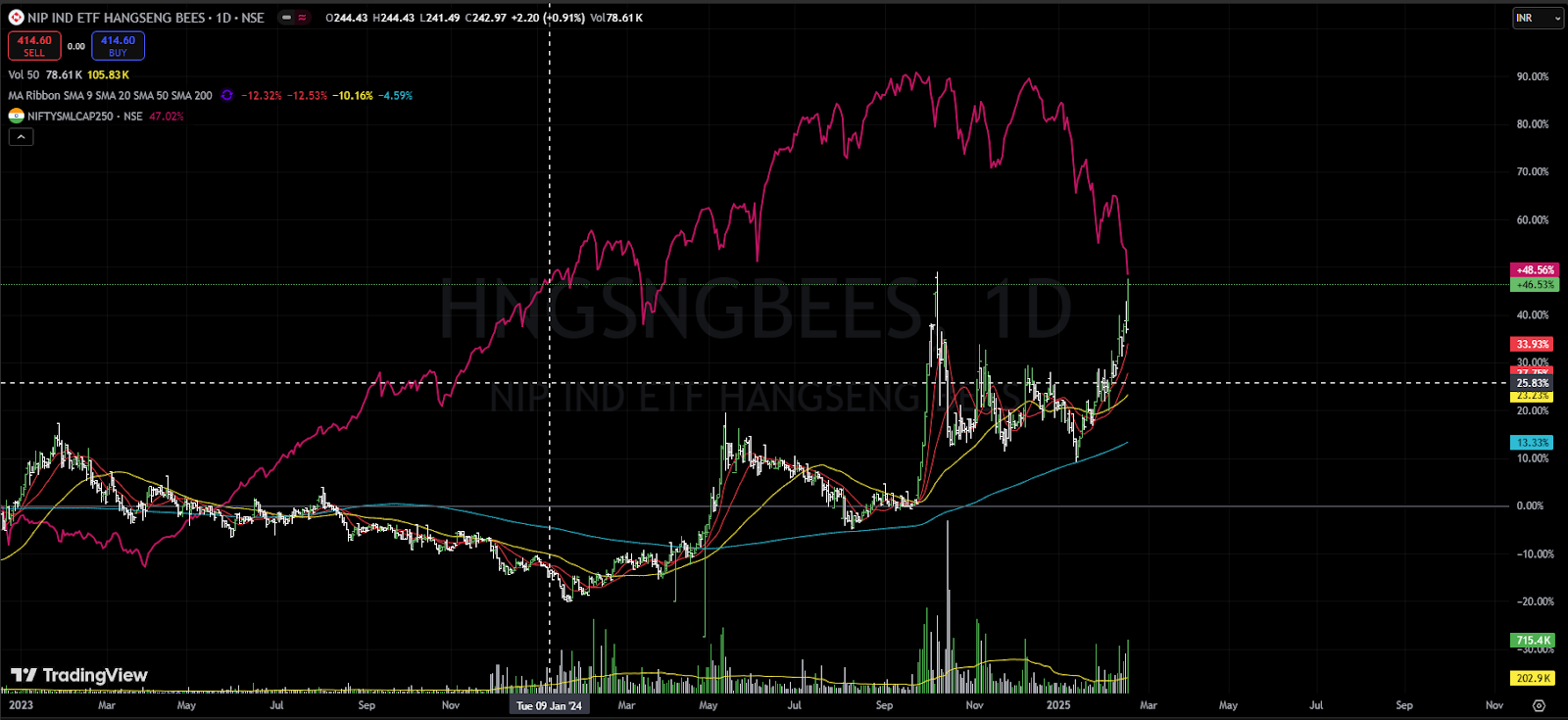Click the May 2024 label on time axis
The image size is (1568, 720).
pyautogui.click(x=709, y=705)
